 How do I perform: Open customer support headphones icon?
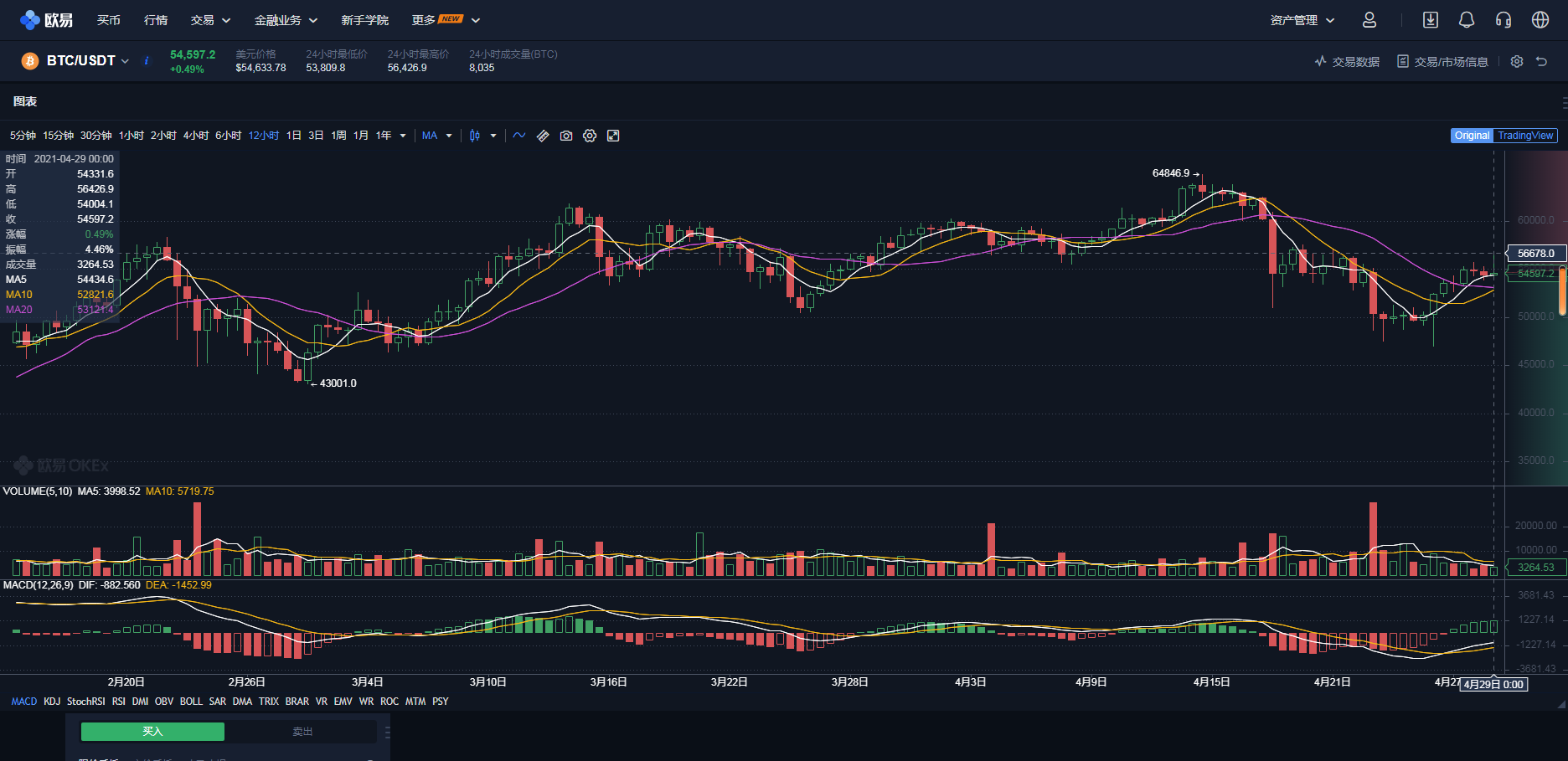tap(1504, 19)
